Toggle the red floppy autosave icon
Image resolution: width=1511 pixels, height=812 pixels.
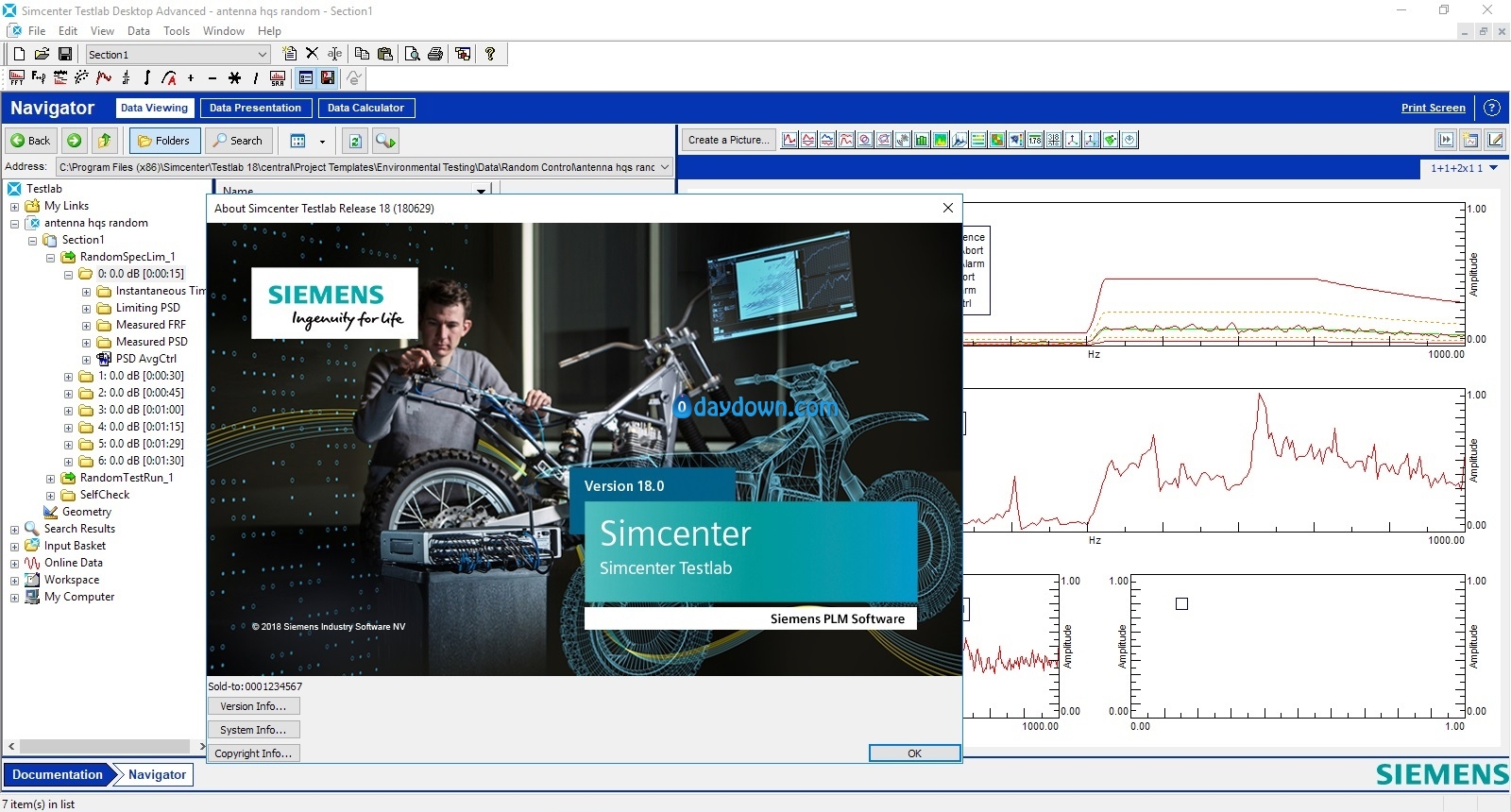tap(328, 78)
